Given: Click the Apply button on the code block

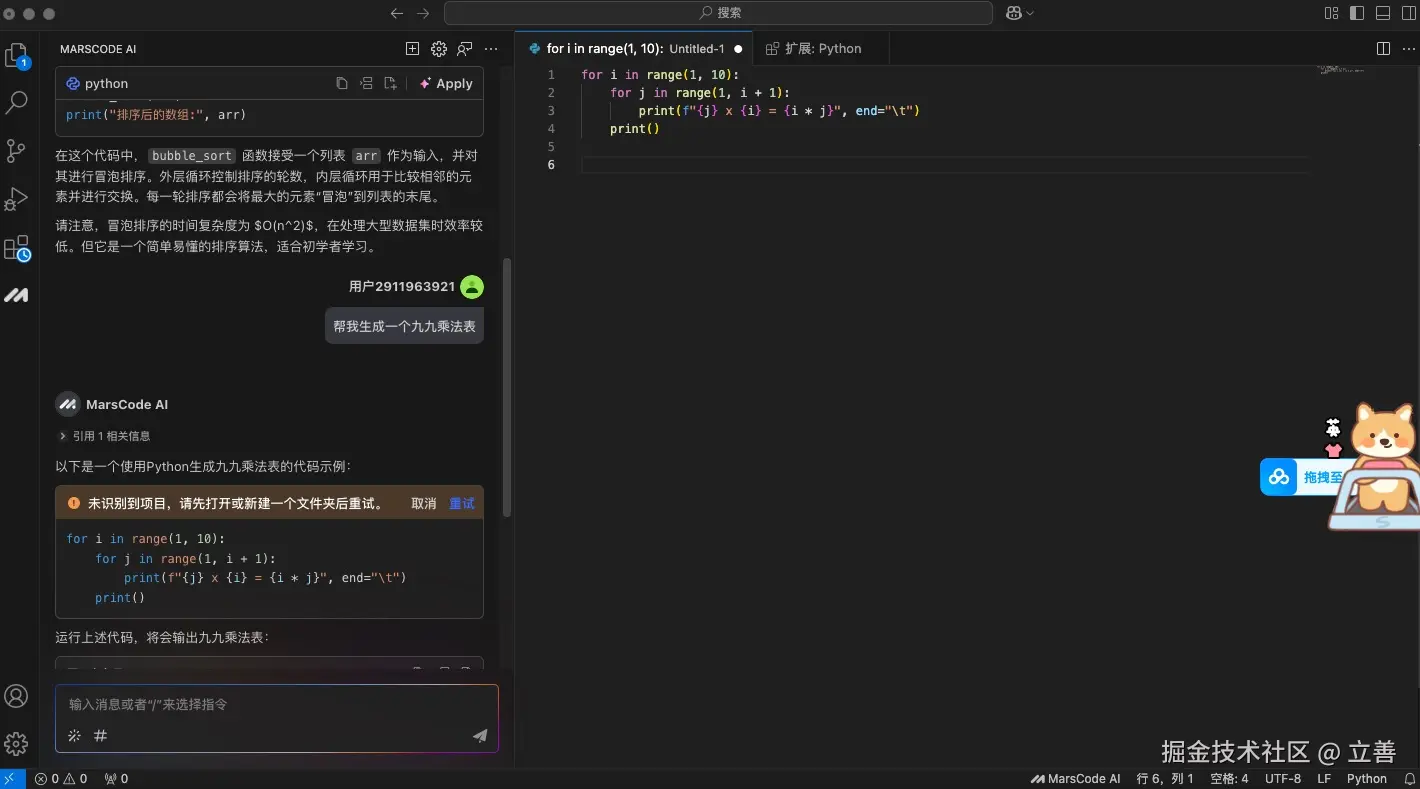Looking at the screenshot, I should (446, 83).
